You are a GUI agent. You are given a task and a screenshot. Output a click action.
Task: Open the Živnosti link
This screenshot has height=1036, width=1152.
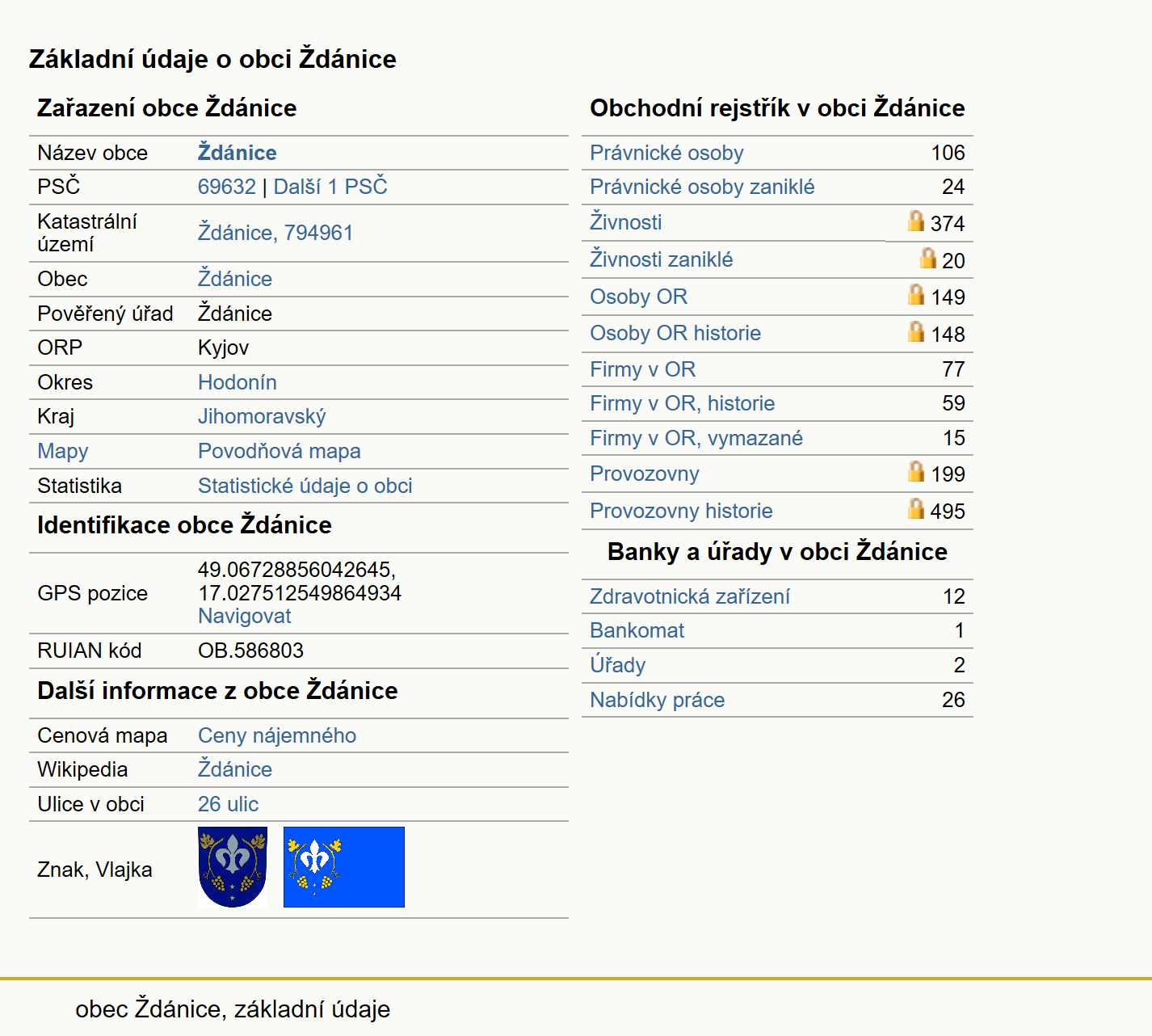(x=626, y=222)
